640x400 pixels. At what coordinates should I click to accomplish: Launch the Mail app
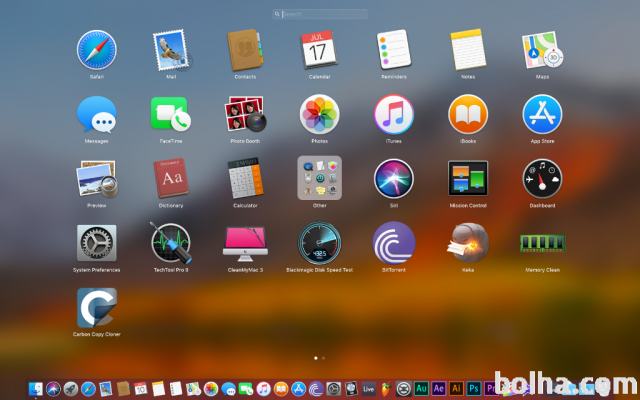tap(170, 50)
